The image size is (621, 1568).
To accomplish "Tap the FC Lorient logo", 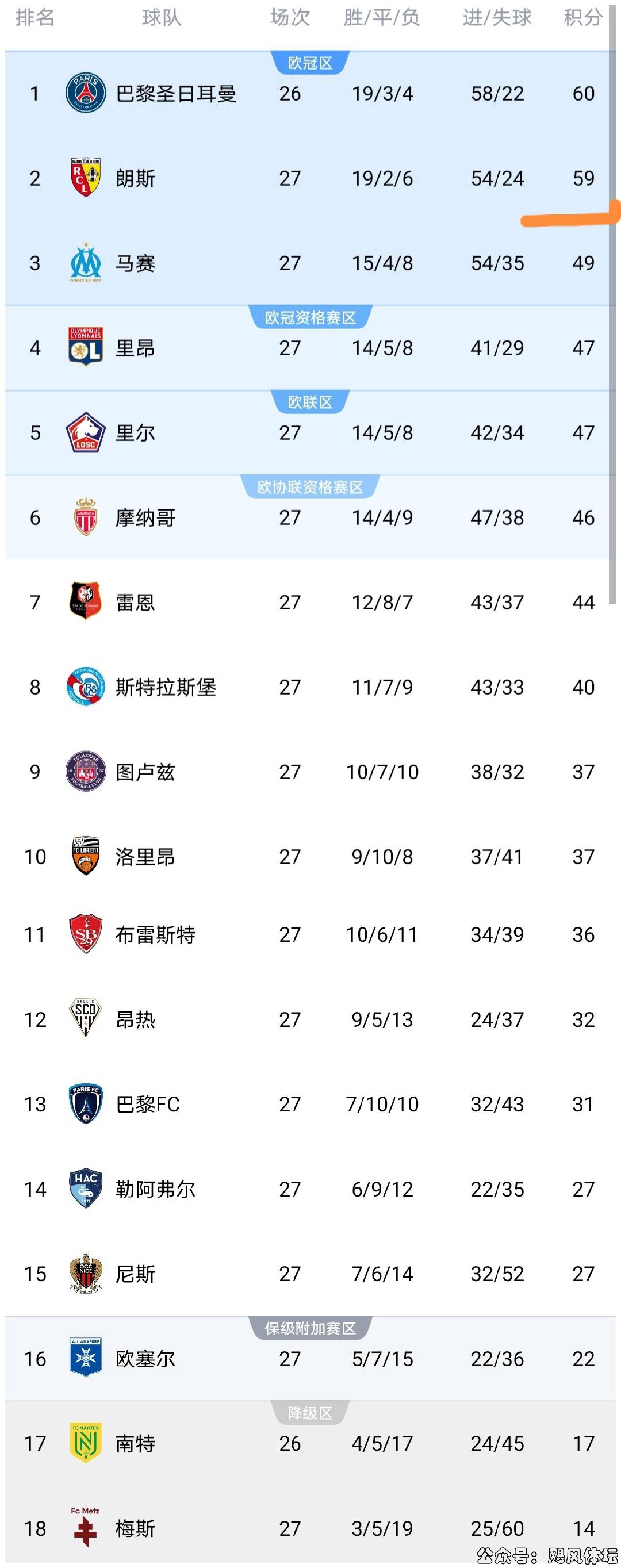I will tap(85, 856).
